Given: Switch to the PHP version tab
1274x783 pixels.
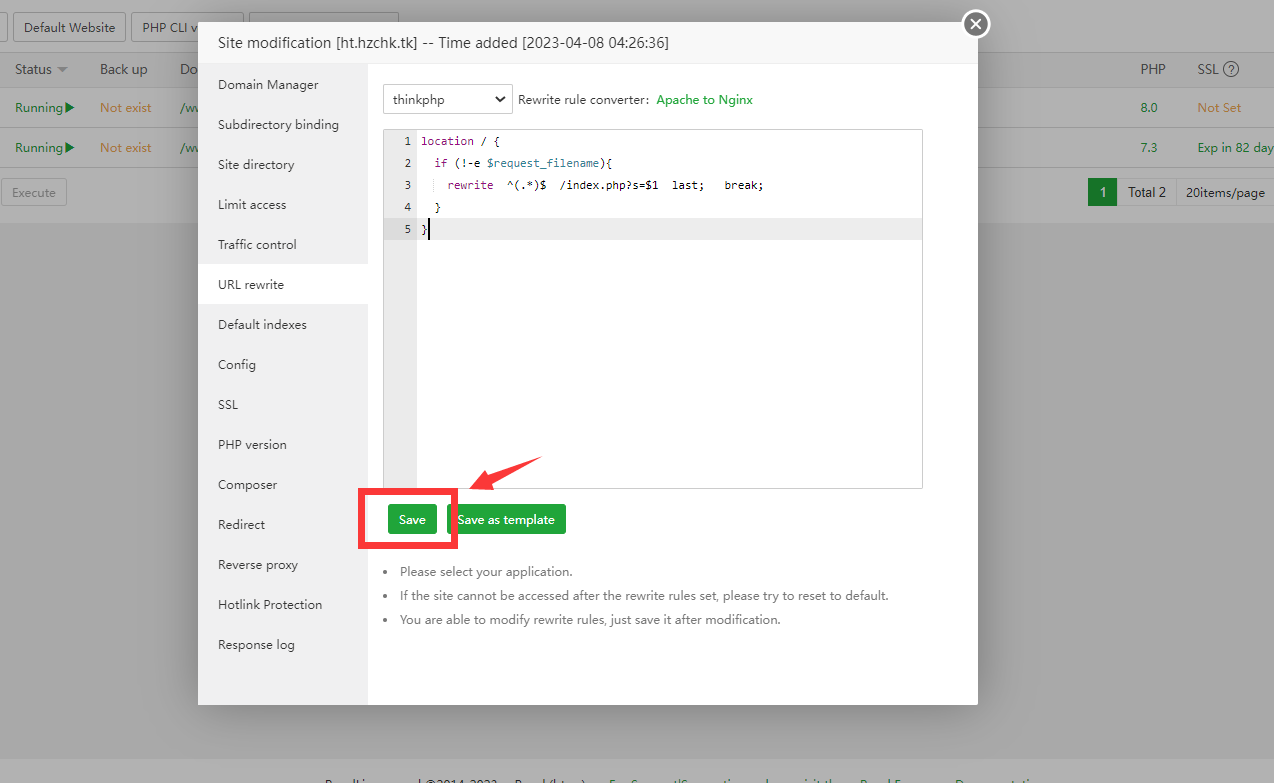Looking at the screenshot, I should (x=252, y=445).
